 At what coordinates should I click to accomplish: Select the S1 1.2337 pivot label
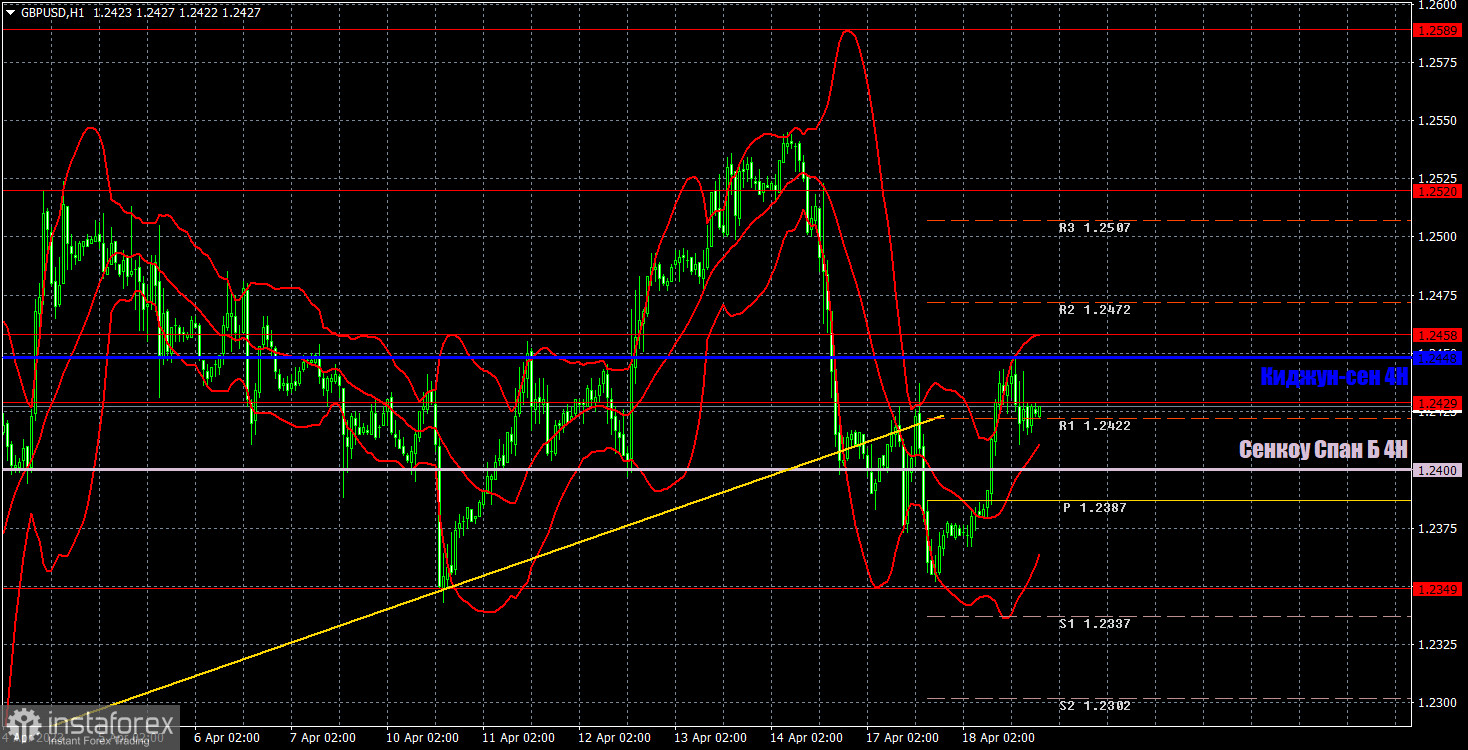click(1095, 624)
